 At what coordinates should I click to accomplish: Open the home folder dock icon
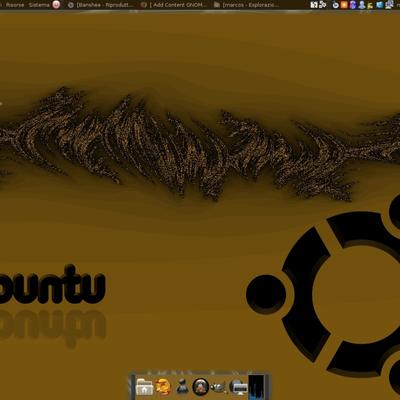coord(145,387)
